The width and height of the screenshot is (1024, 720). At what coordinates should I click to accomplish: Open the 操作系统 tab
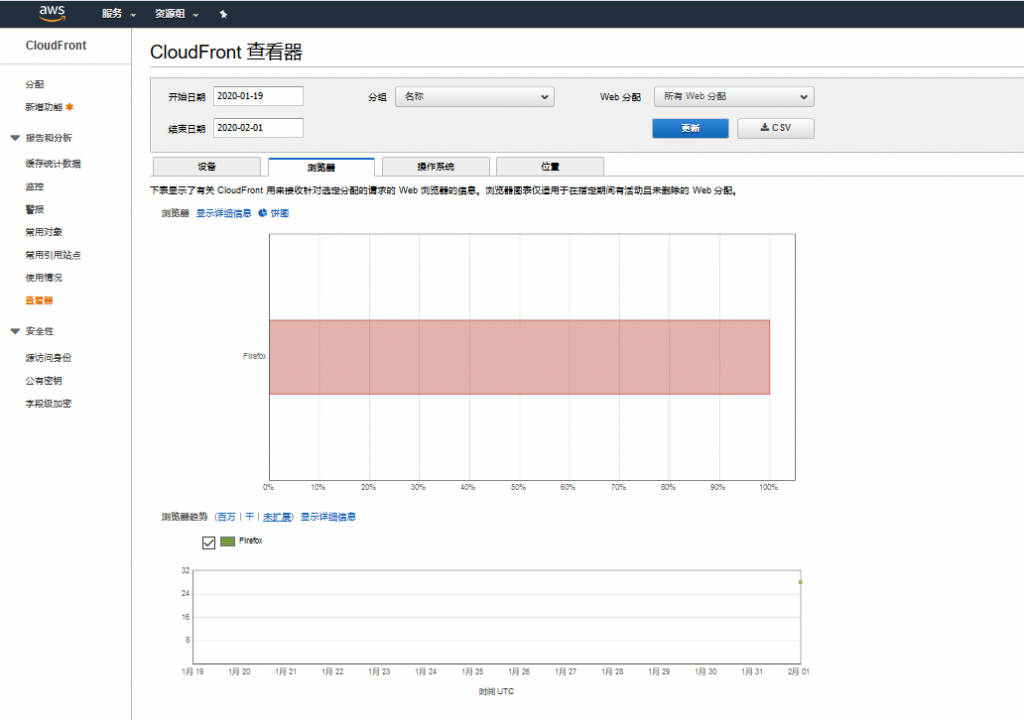[x=436, y=167]
